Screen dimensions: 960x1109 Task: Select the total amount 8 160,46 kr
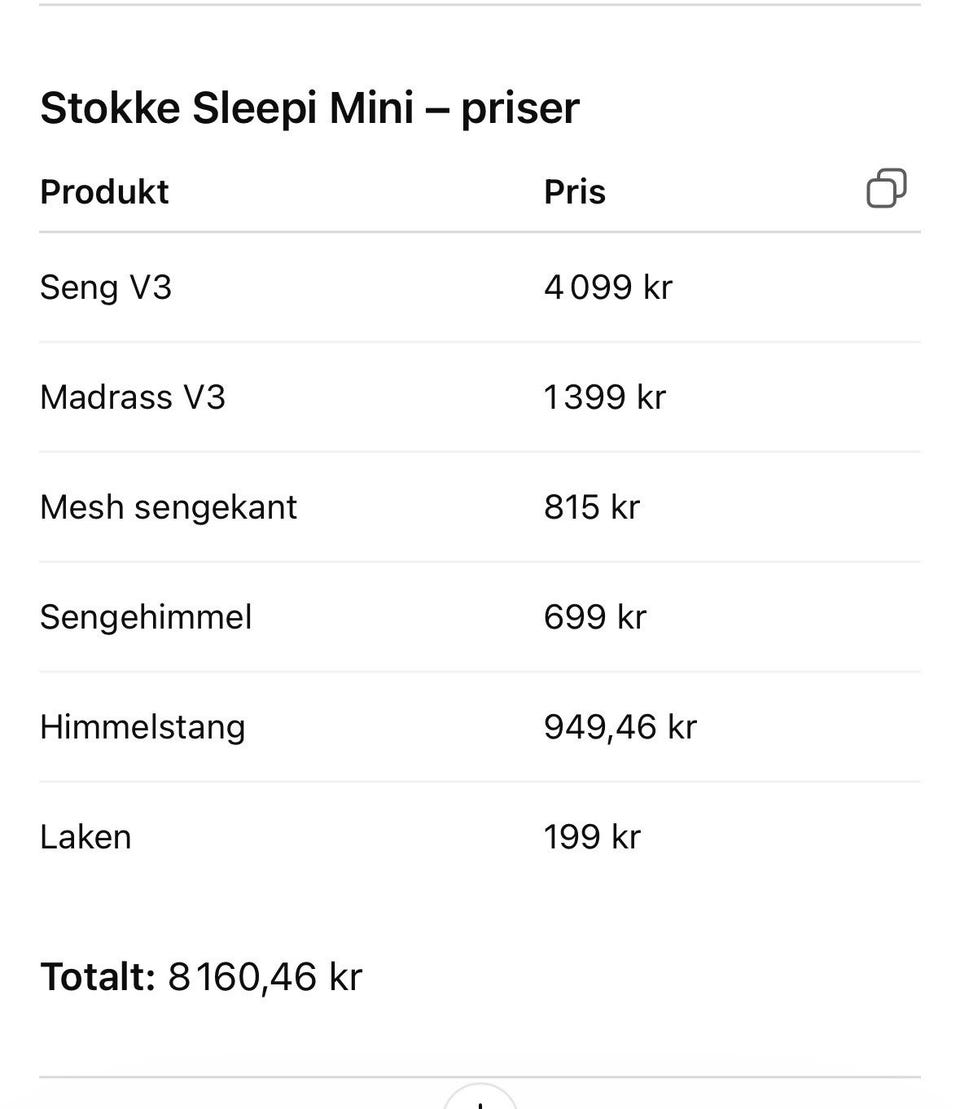pos(265,976)
